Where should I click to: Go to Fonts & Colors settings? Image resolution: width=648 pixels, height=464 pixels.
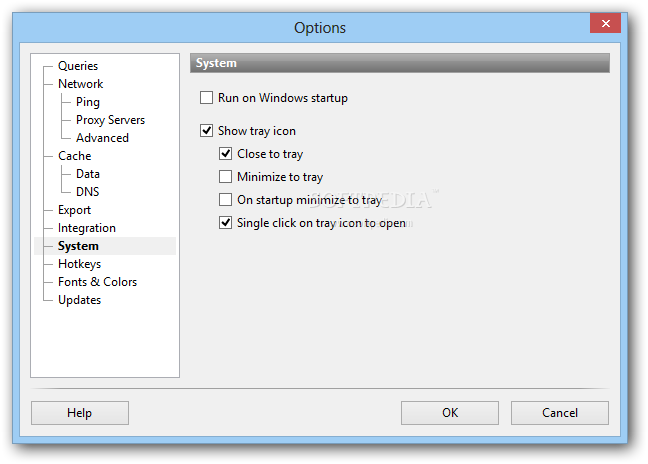pos(97,282)
